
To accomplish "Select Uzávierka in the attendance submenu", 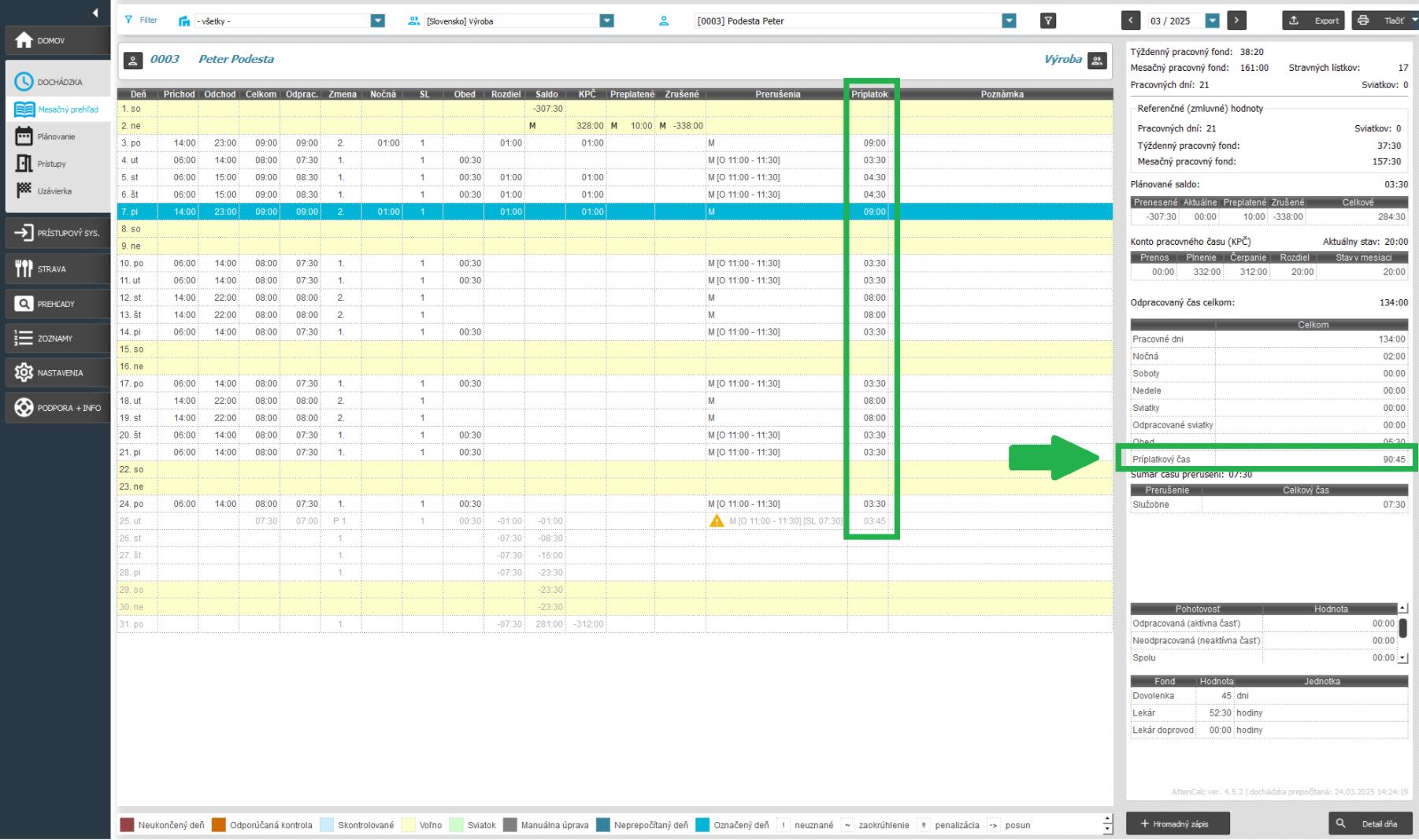I will pos(54,191).
